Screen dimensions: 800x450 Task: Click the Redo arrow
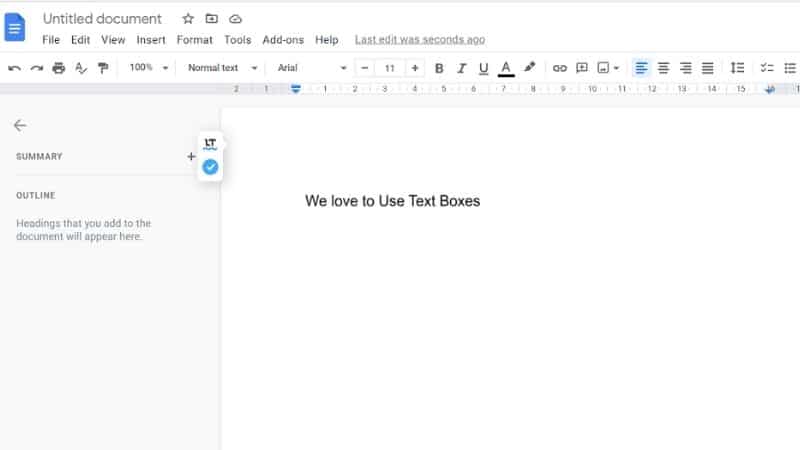click(x=36, y=68)
